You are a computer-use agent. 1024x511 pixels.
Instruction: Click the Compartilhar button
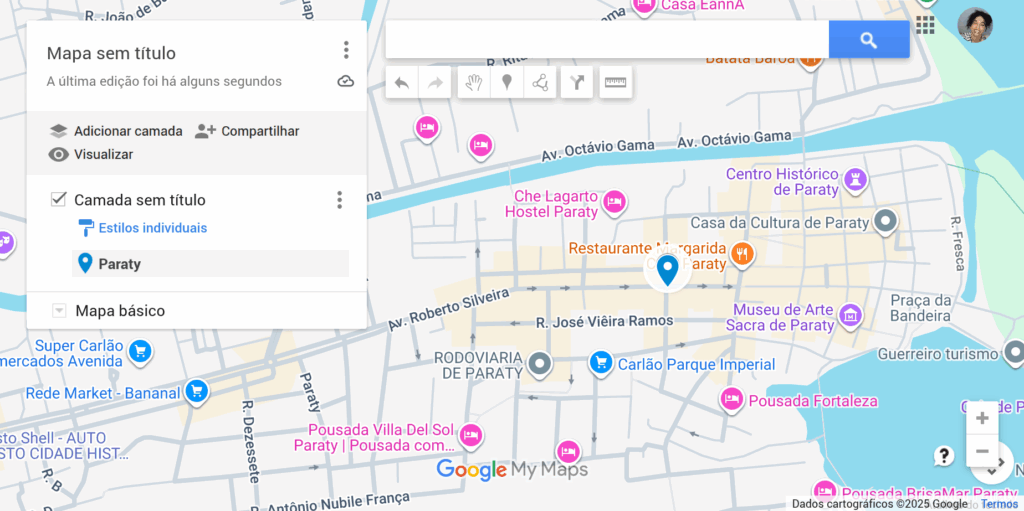pyautogui.click(x=247, y=131)
